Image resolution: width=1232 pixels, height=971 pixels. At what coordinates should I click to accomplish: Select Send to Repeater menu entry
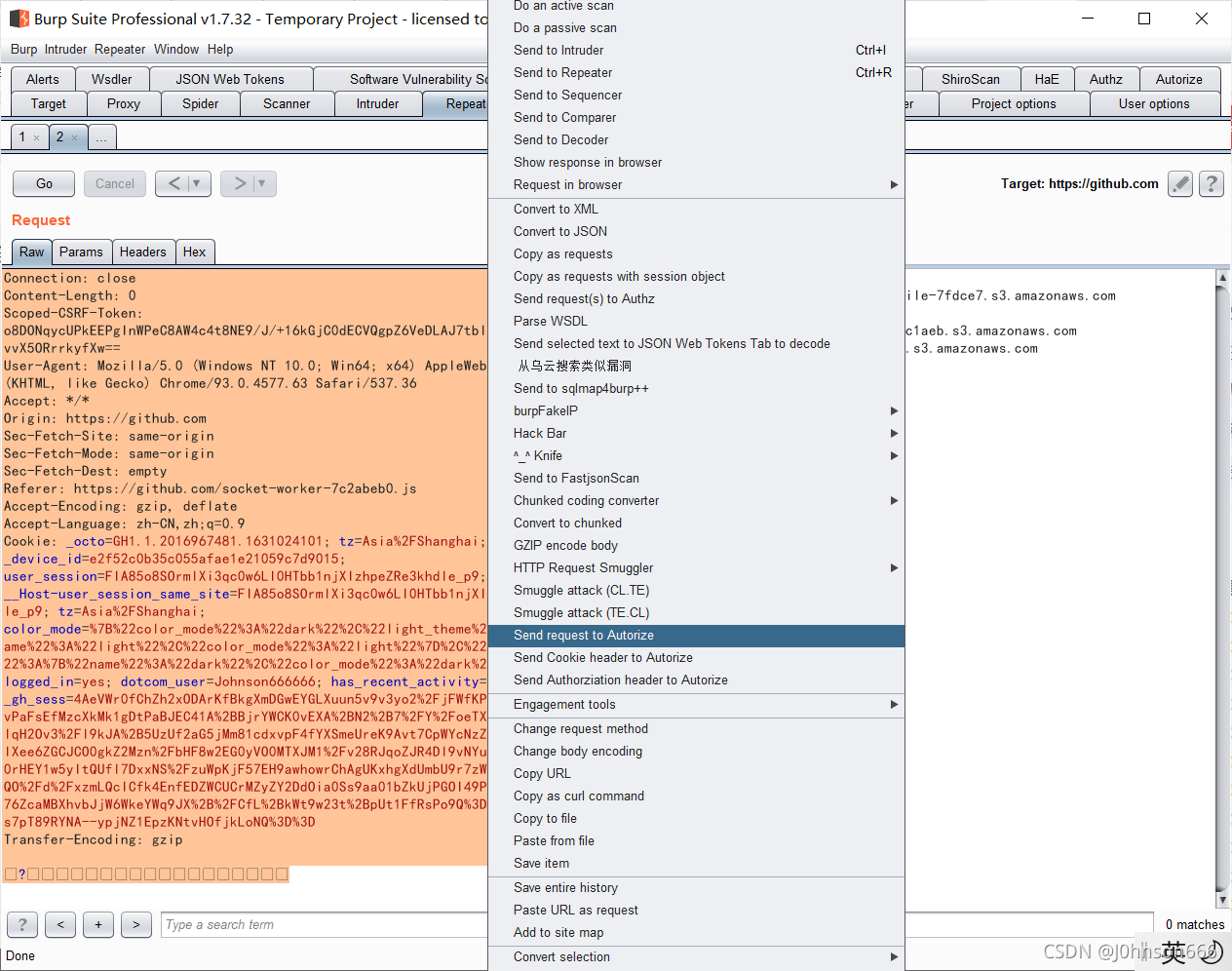(696, 73)
